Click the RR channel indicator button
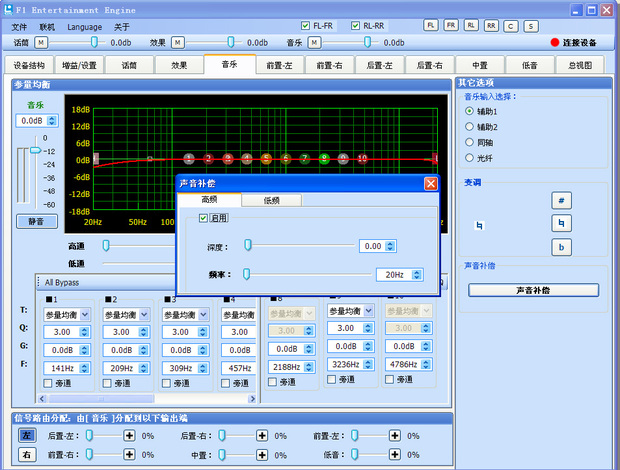Screen dimensions: 620x470 pos(490,25)
